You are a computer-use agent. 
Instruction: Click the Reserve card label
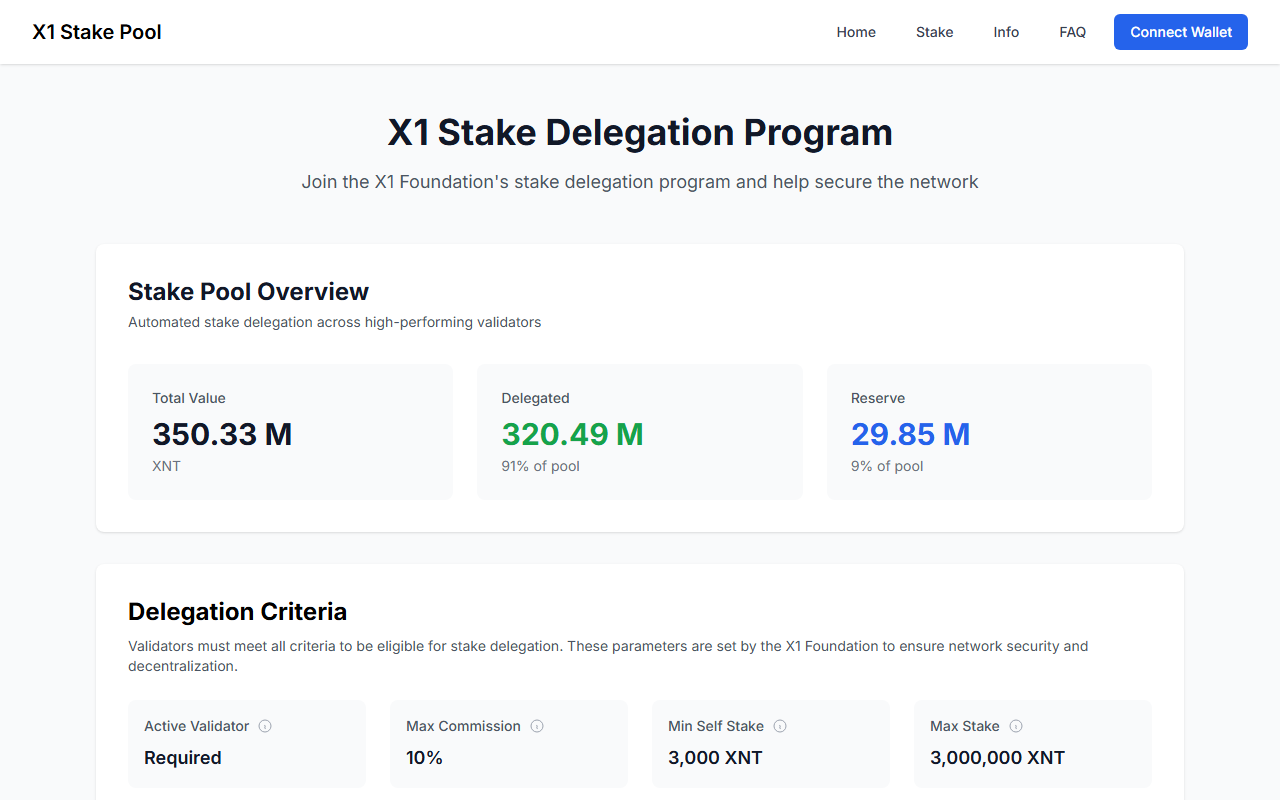point(878,398)
